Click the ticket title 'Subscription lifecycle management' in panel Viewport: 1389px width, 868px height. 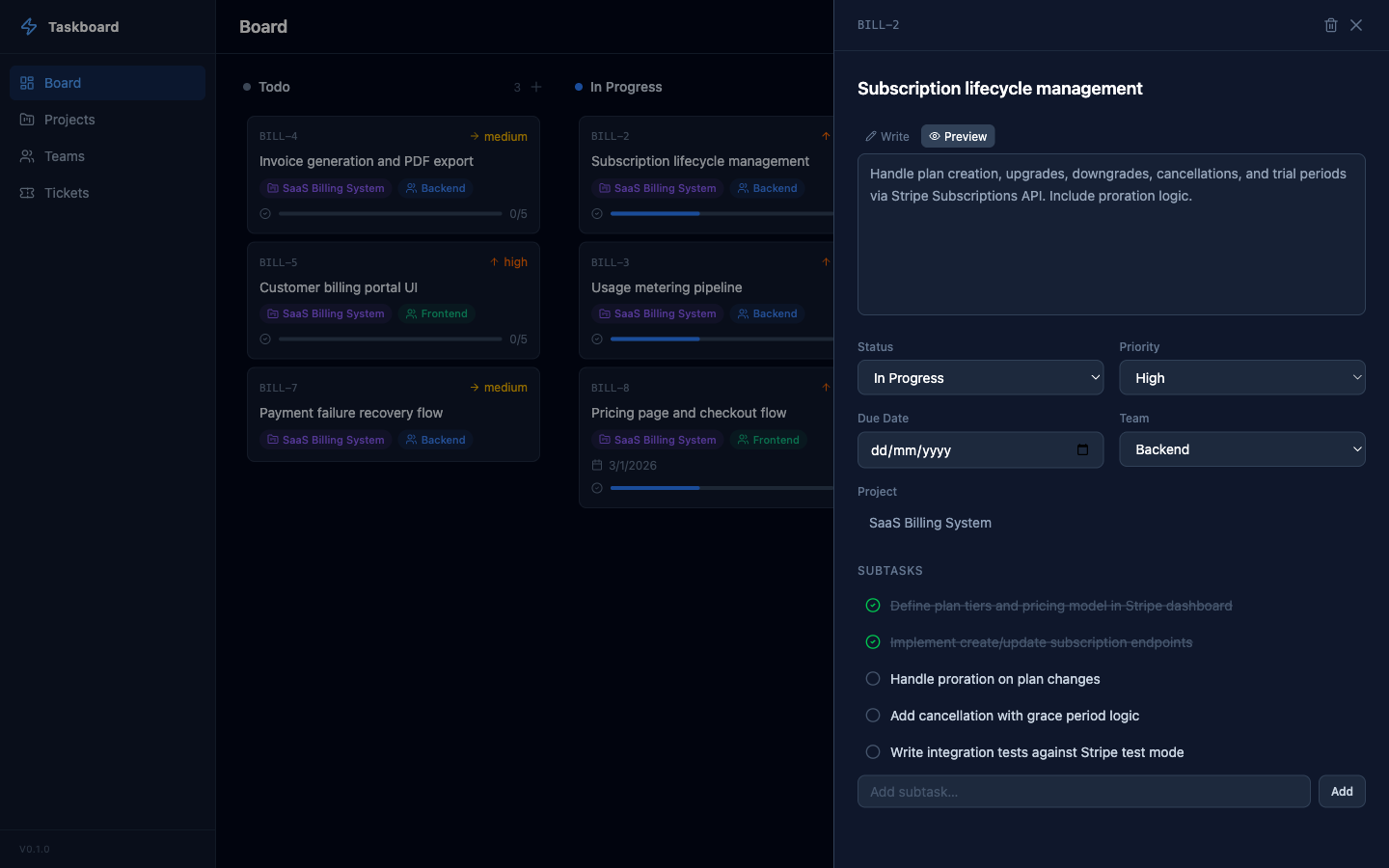coord(999,89)
